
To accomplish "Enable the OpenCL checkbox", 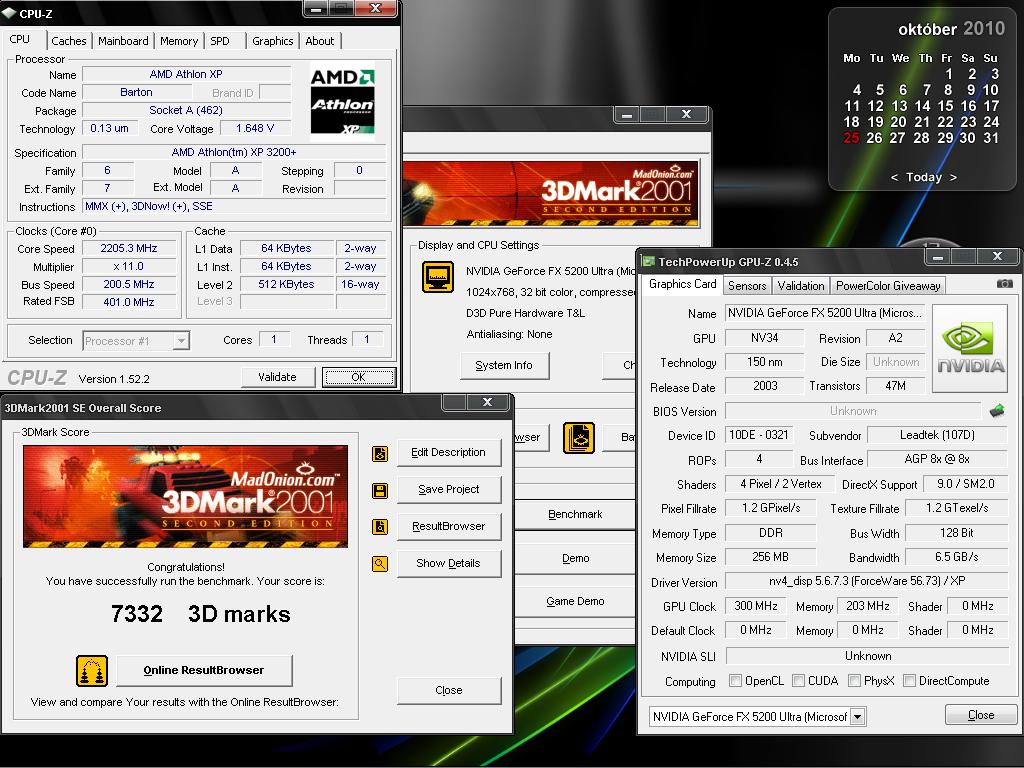I will coord(735,680).
